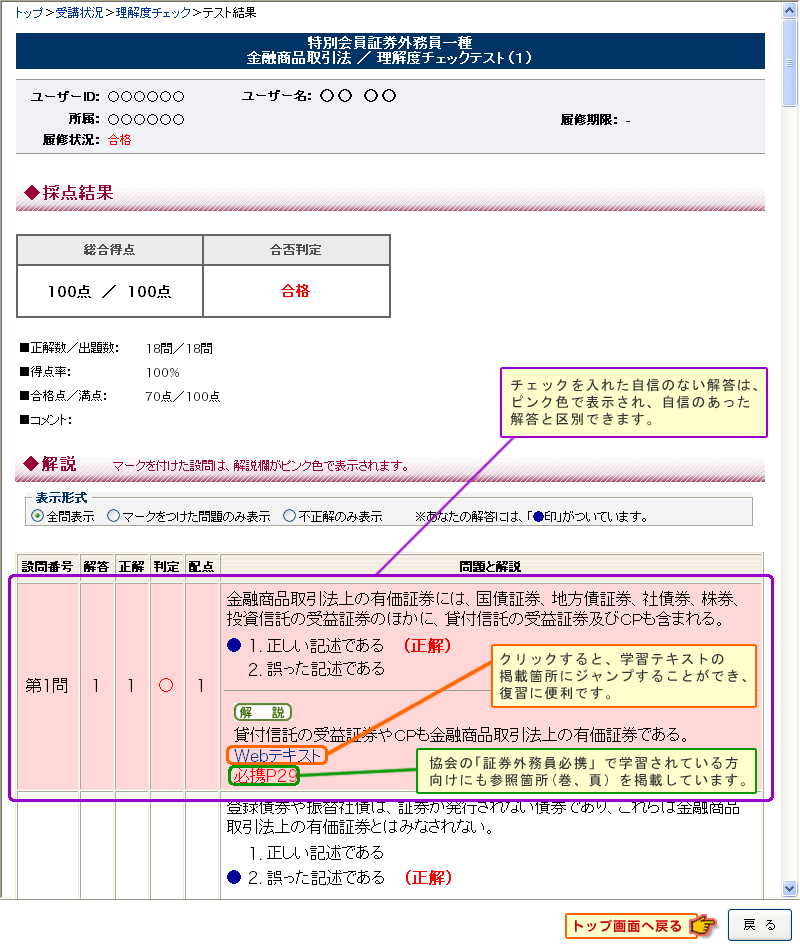Select the マークをつけた問題のみ表示 radio option

click(x=114, y=517)
